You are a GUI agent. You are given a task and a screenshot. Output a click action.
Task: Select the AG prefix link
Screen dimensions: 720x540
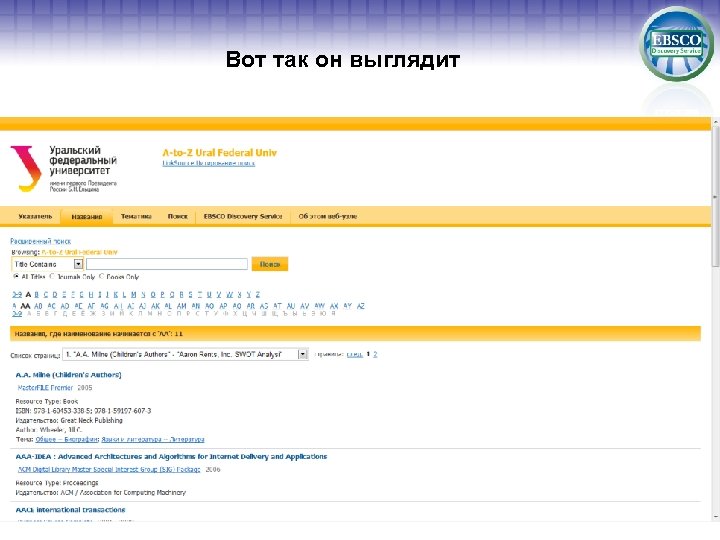(105, 306)
